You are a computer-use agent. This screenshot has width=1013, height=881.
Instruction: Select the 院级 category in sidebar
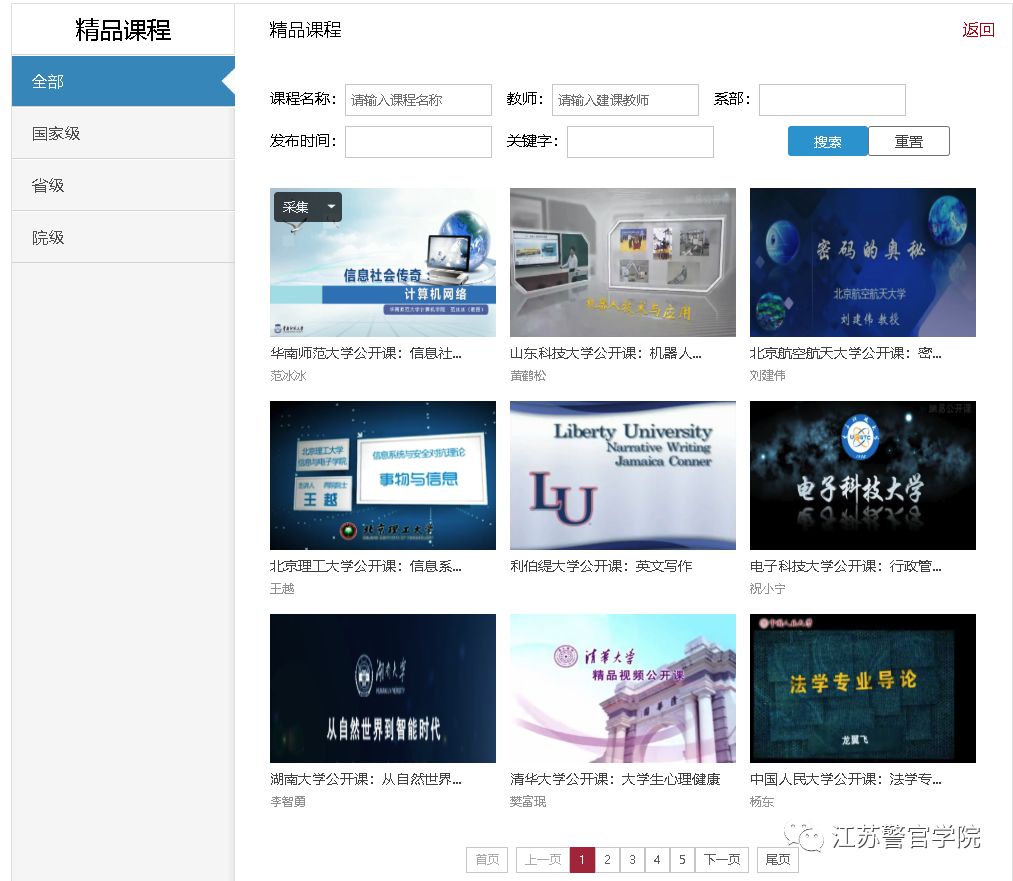click(123, 237)
